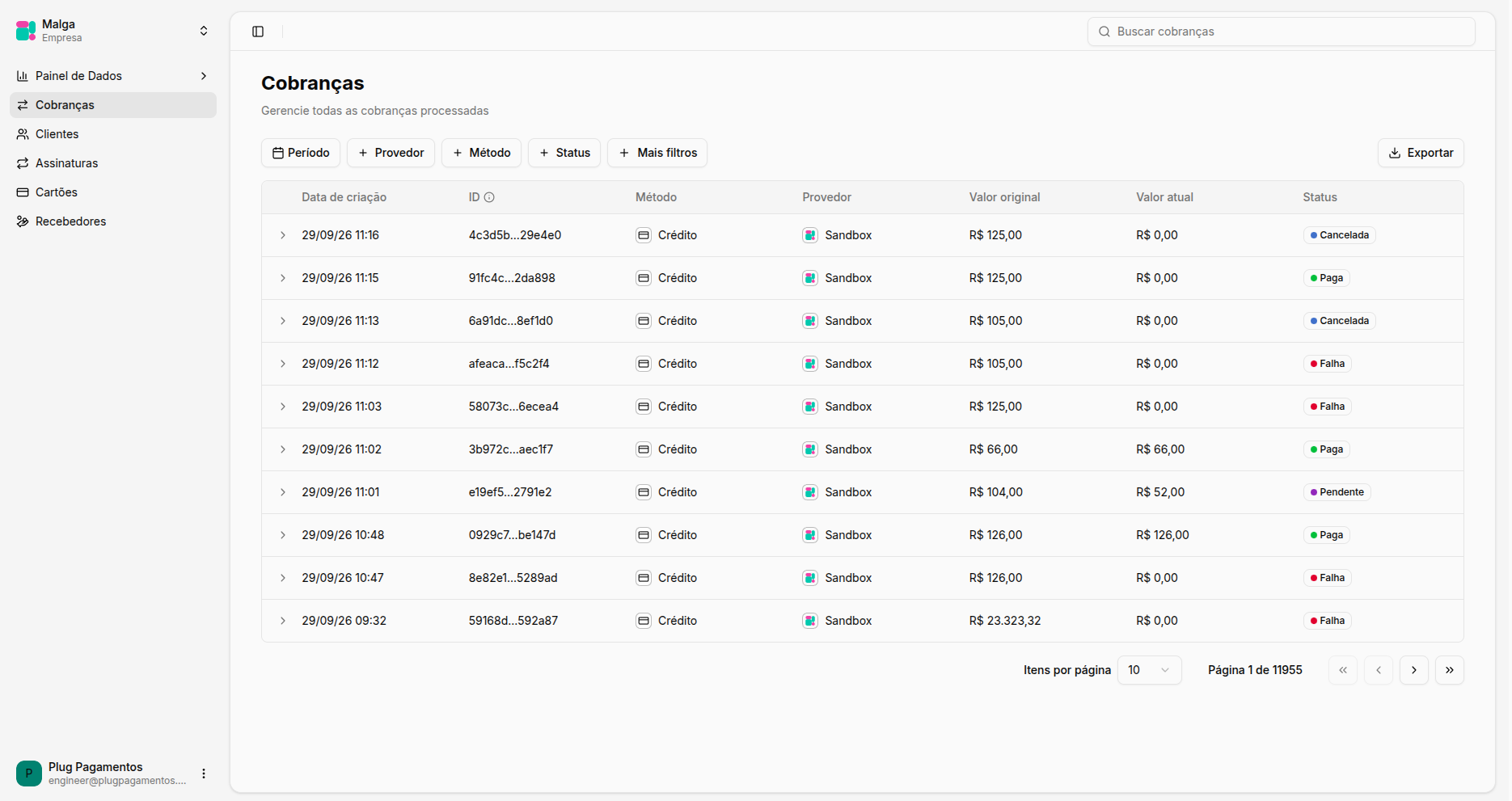Open the user options three-dot menu
Screen dimensions: 1512x801
click(204, 774)
